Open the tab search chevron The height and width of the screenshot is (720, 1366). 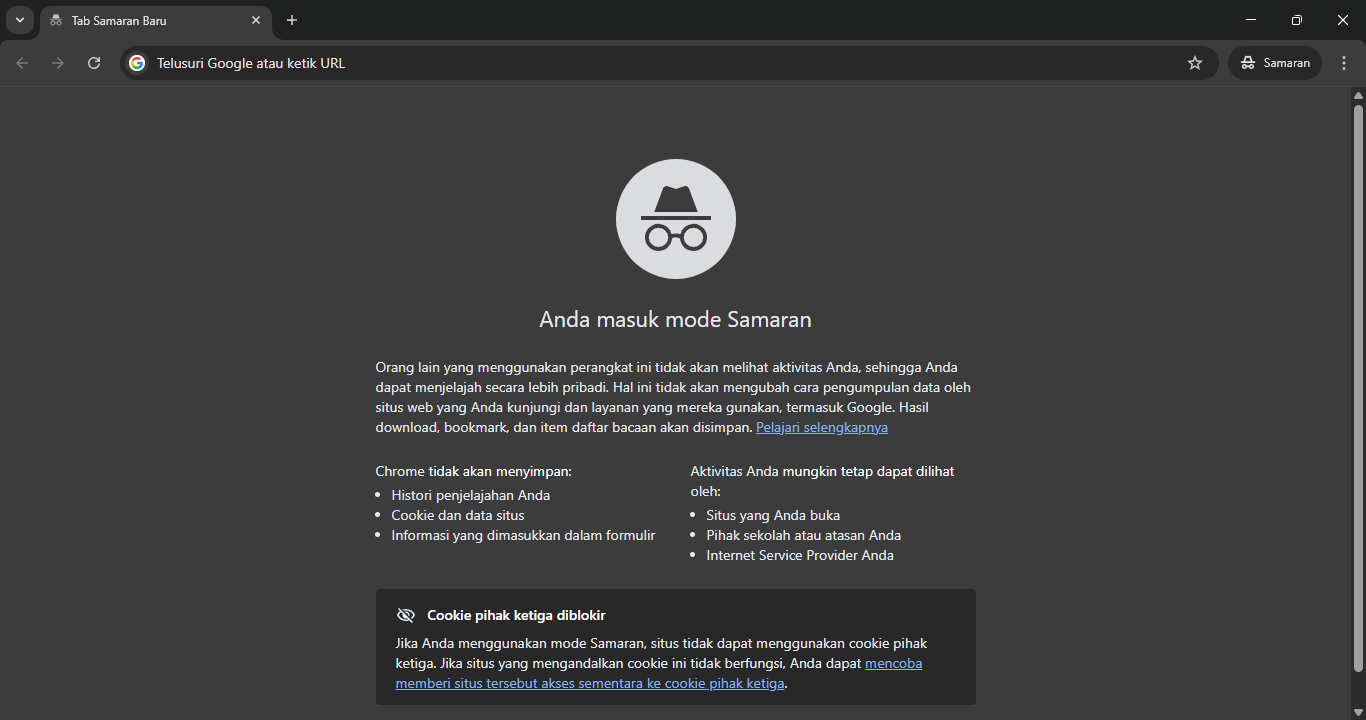pyautogui.click(x=19, y=20)
